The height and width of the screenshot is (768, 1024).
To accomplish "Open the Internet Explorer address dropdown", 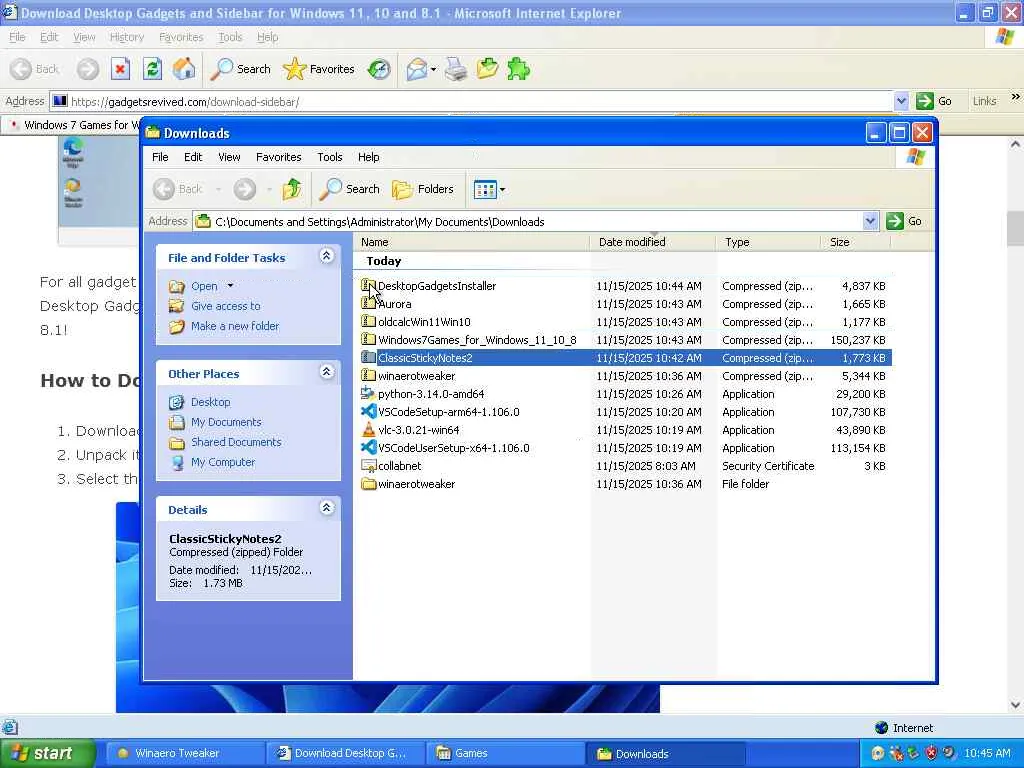I will (901, 101).
